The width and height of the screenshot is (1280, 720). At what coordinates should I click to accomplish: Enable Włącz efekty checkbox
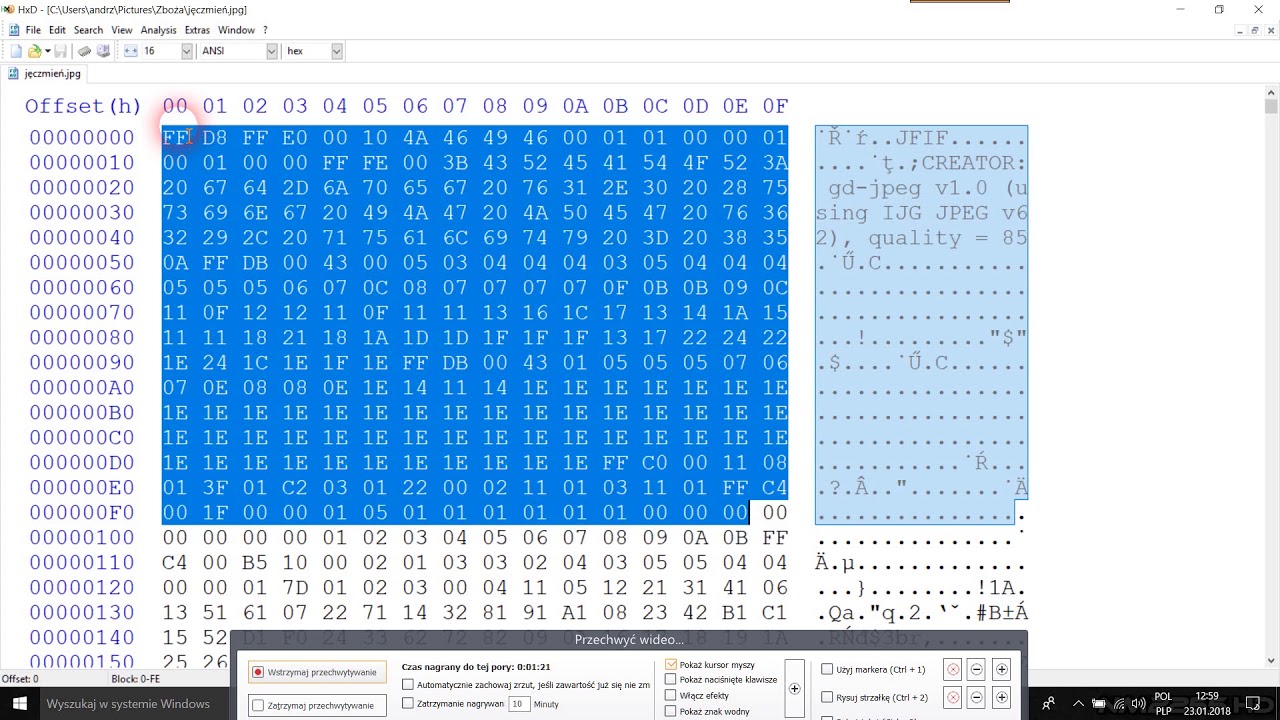671,695
